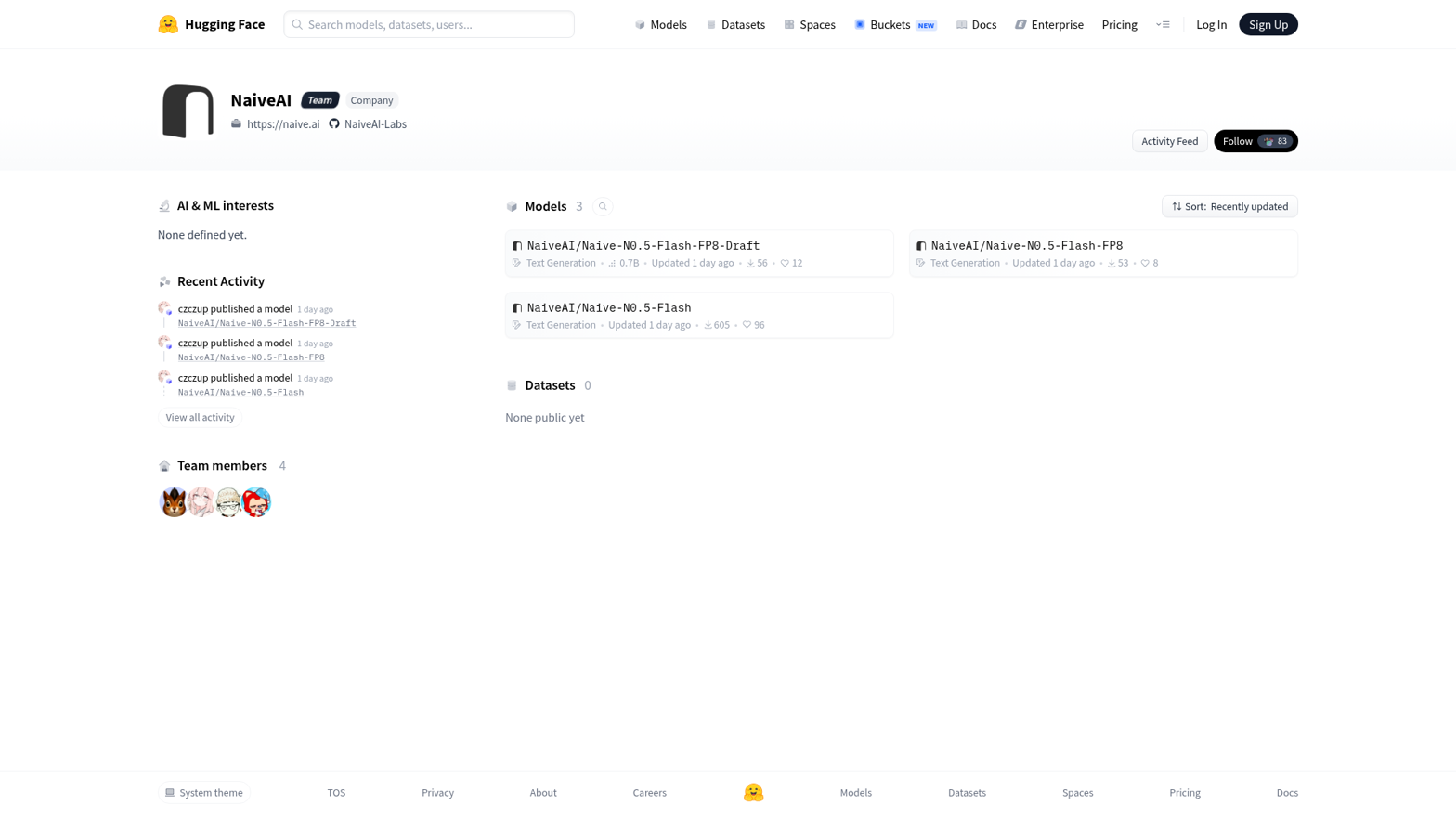Screen dimensions: 1456x819
Task: Open the https://naive.ai website link
Action: pos(275,123)
